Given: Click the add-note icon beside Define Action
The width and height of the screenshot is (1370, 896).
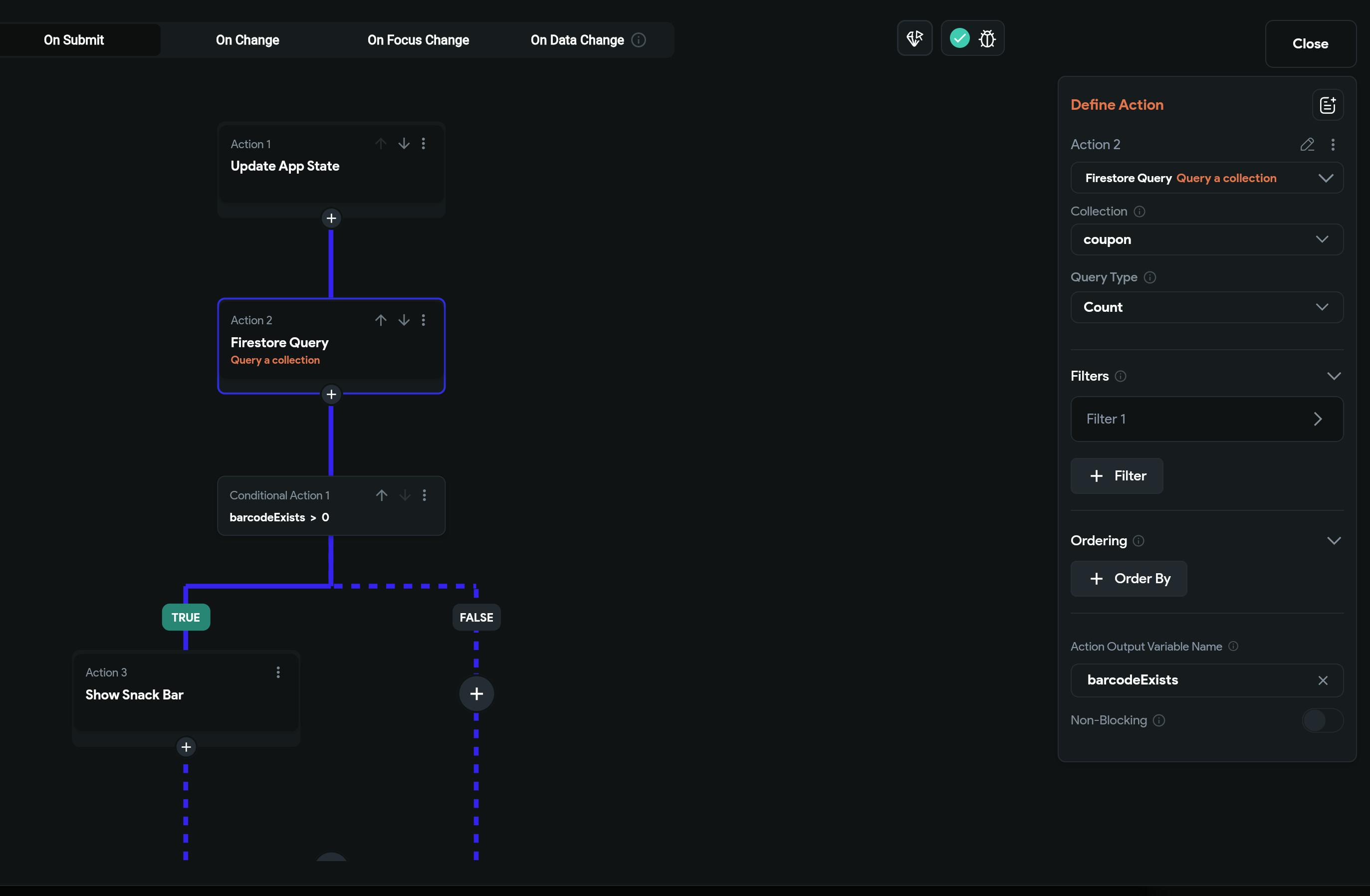Looking at the screenshot, I should [1328, 105].
